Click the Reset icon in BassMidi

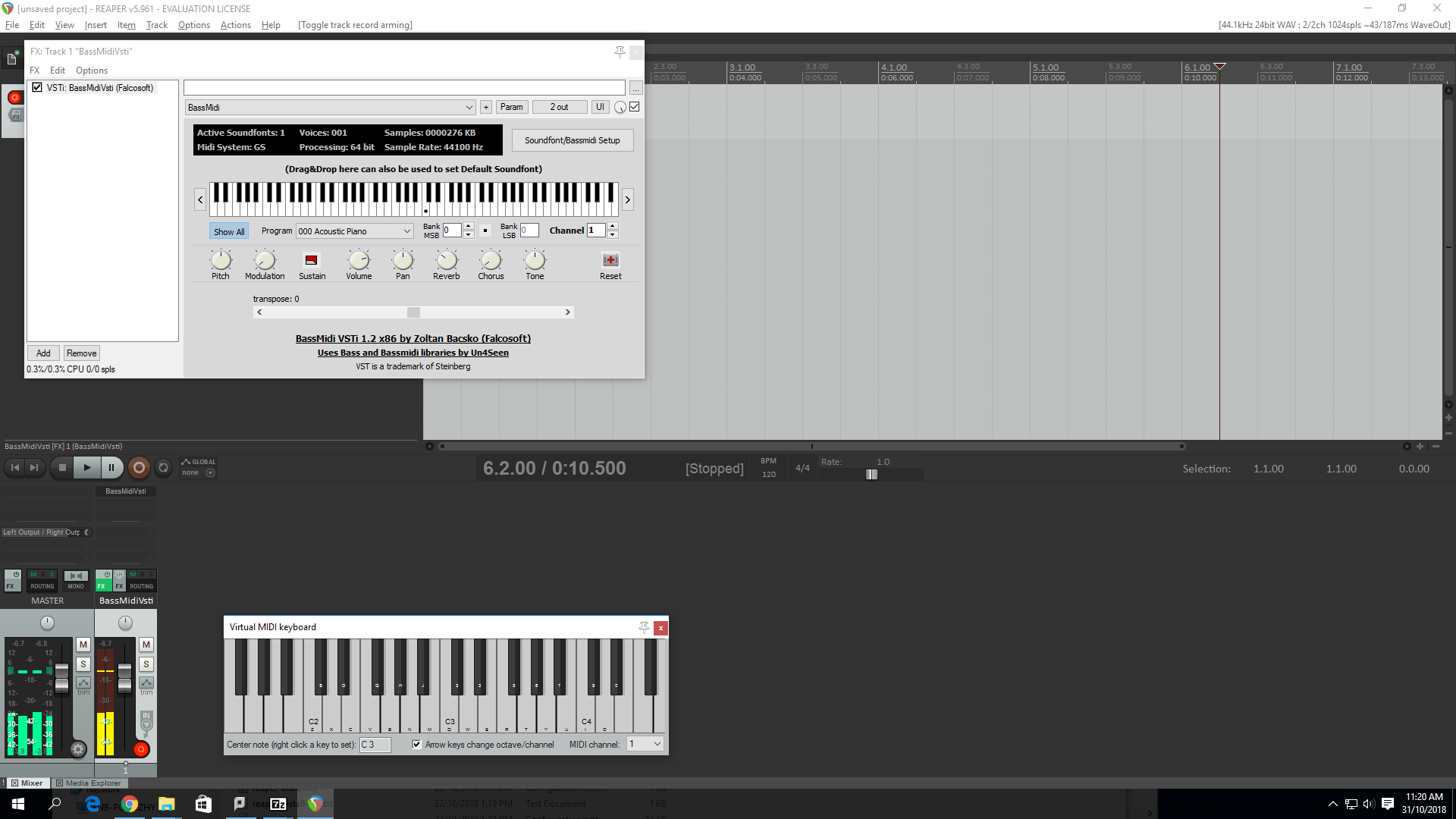610,260
